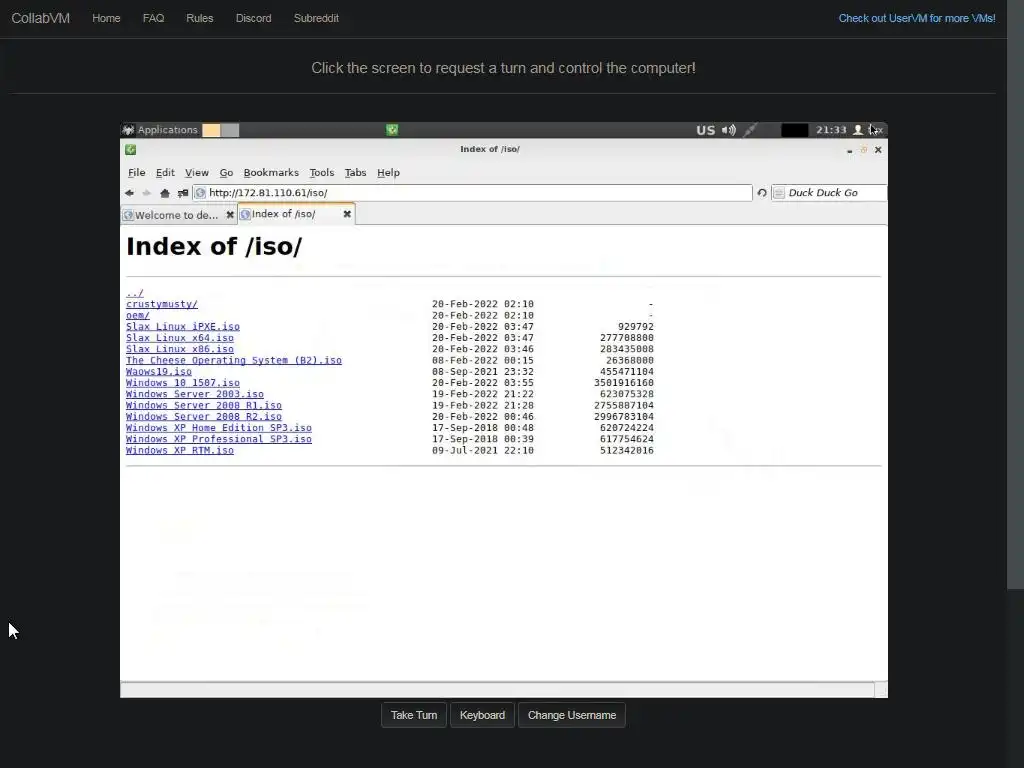This screenshot has height=768, width=1024.
Task: Reload the page with the refresh icon
Action: [x=761, y=193]
